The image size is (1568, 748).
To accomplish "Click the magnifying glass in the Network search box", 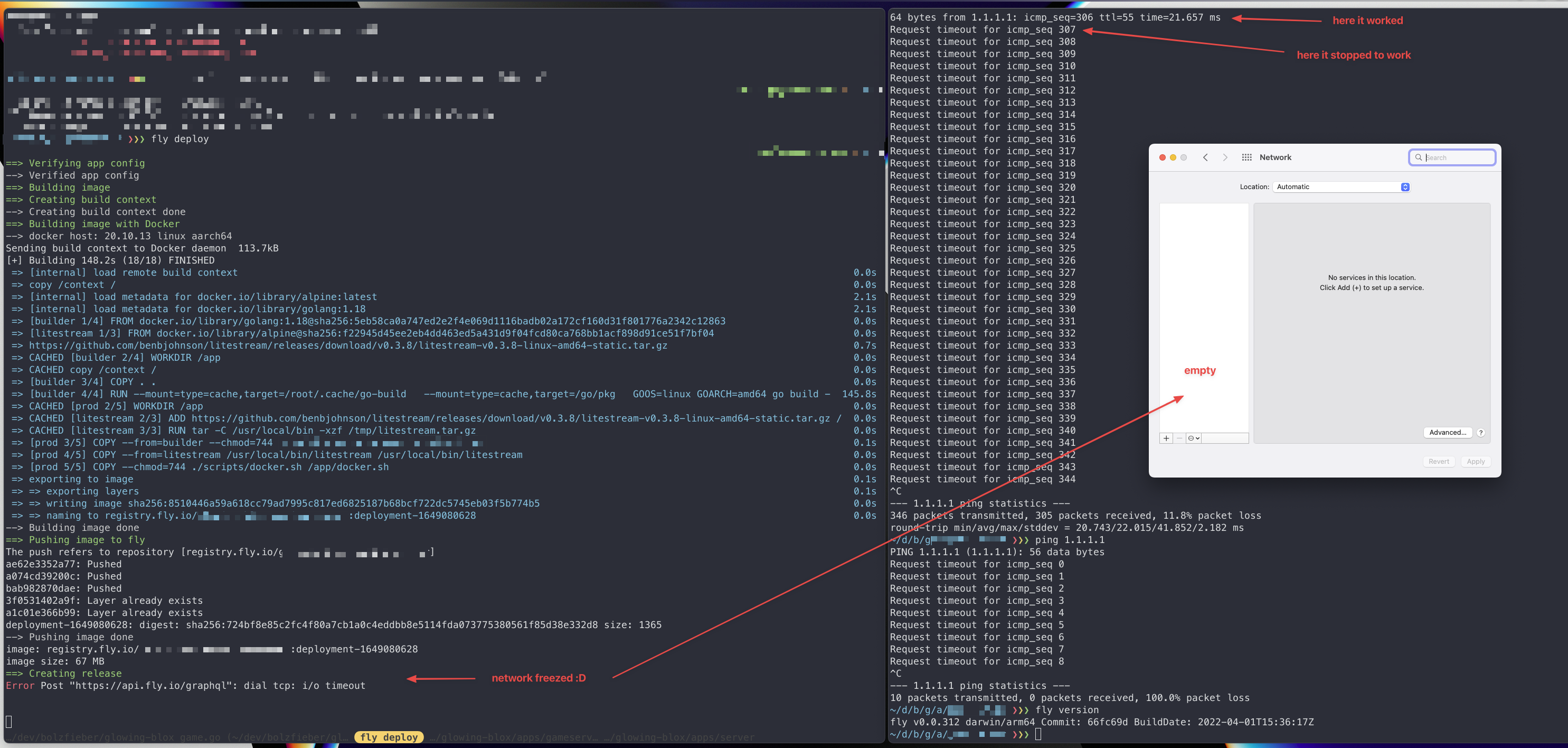I will pyautogui.click(x=1420, y=157).
